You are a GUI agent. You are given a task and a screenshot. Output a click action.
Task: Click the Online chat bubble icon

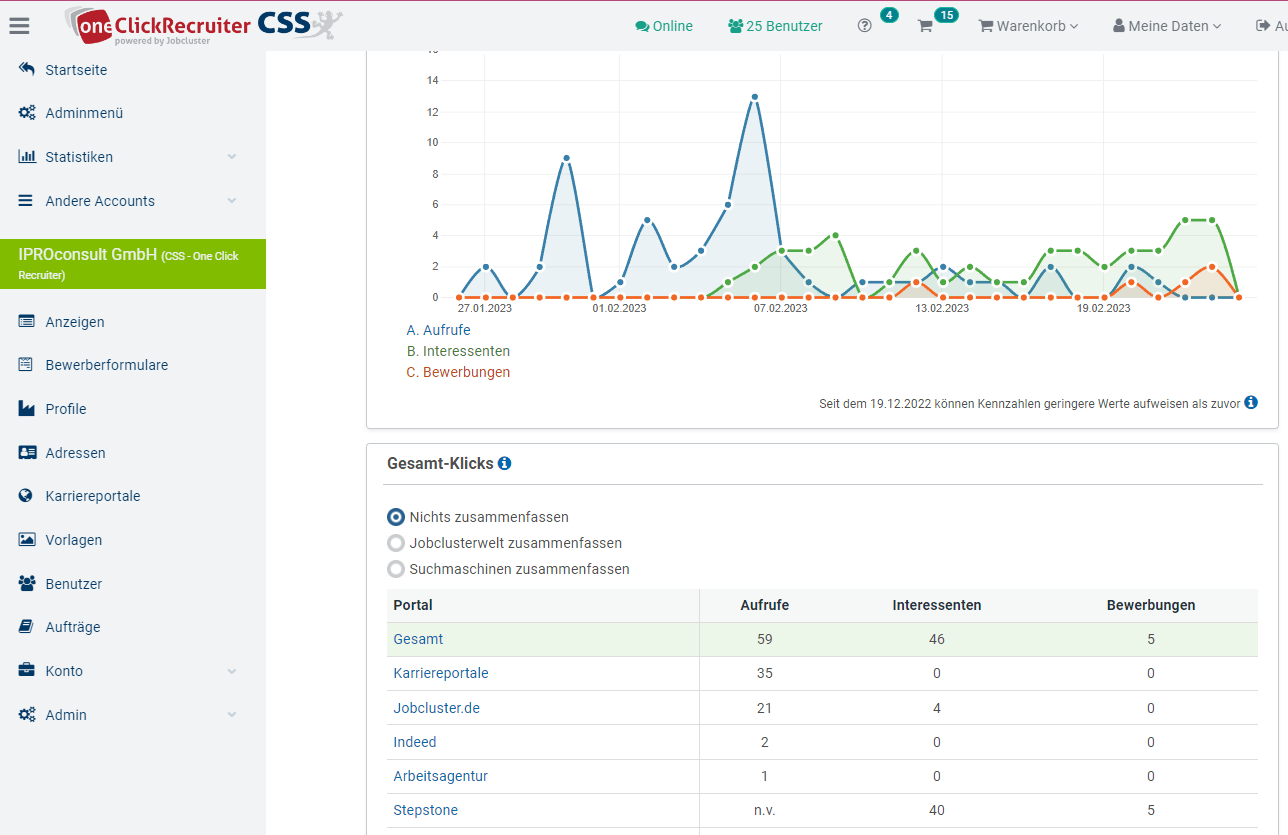pos(642,26)
